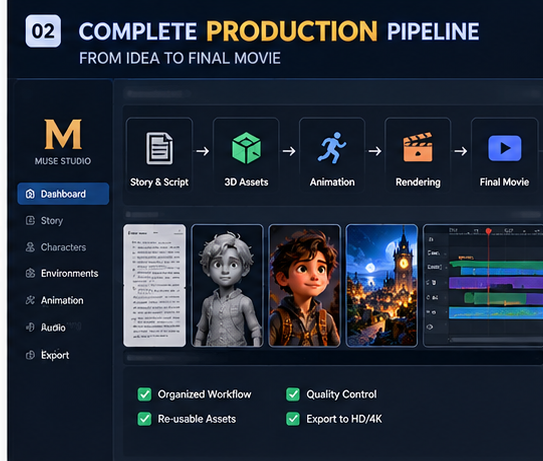The height and width of the screenshot is (461, 543).
Task: Open the Rendering pipeline card
Action: [418, 154]
